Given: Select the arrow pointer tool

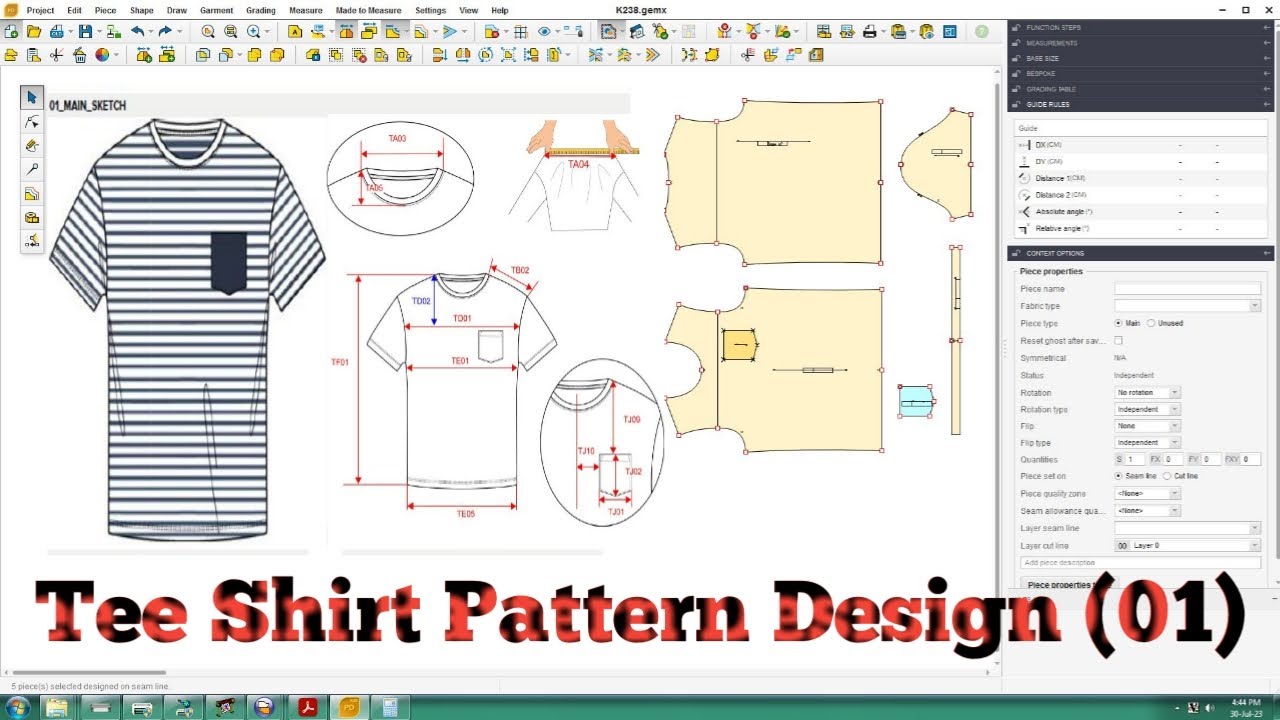Looking at the screenshot, I should pos(32,97).
